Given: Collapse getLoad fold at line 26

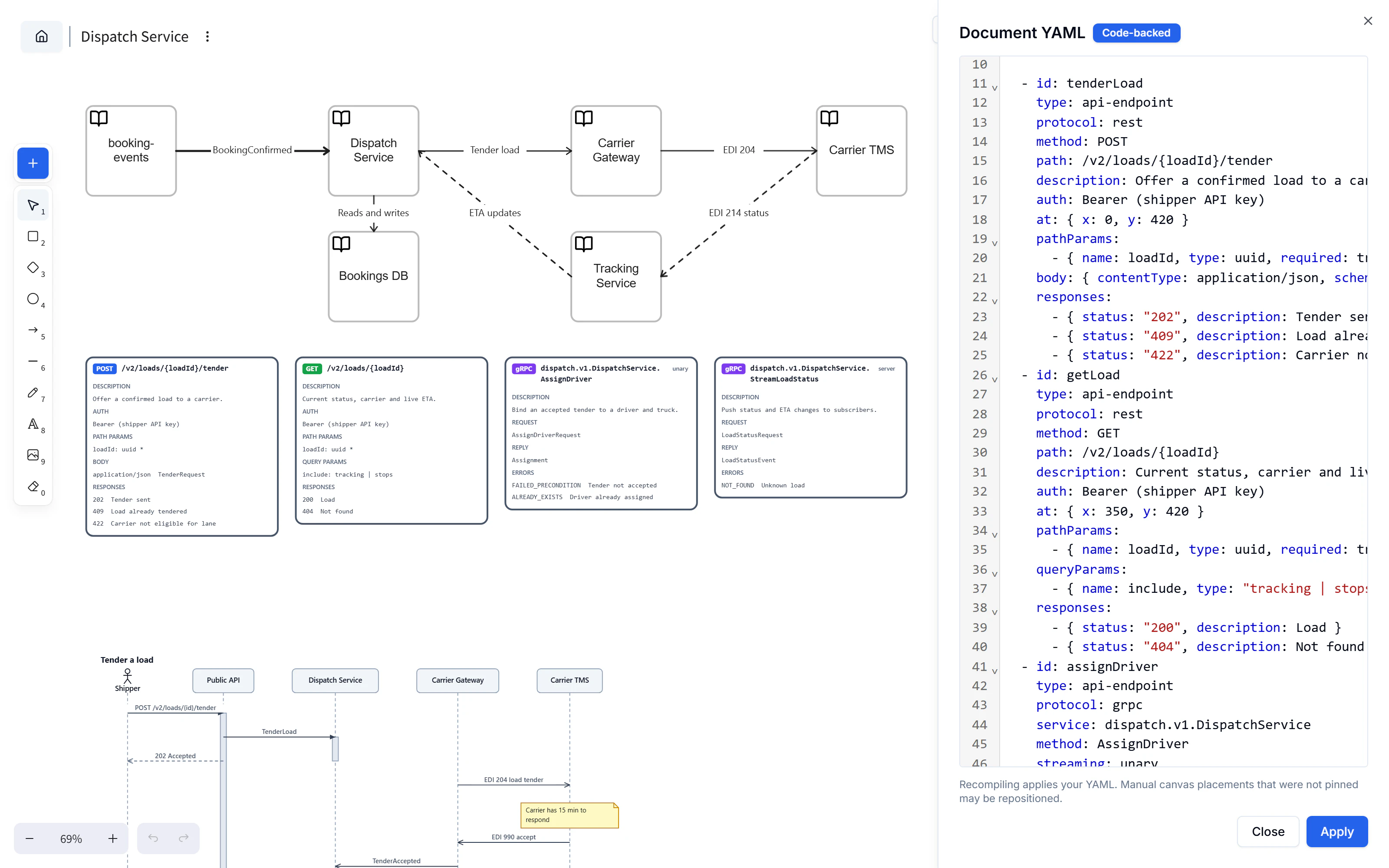Looking at the screenshot, I should [995, 379].
